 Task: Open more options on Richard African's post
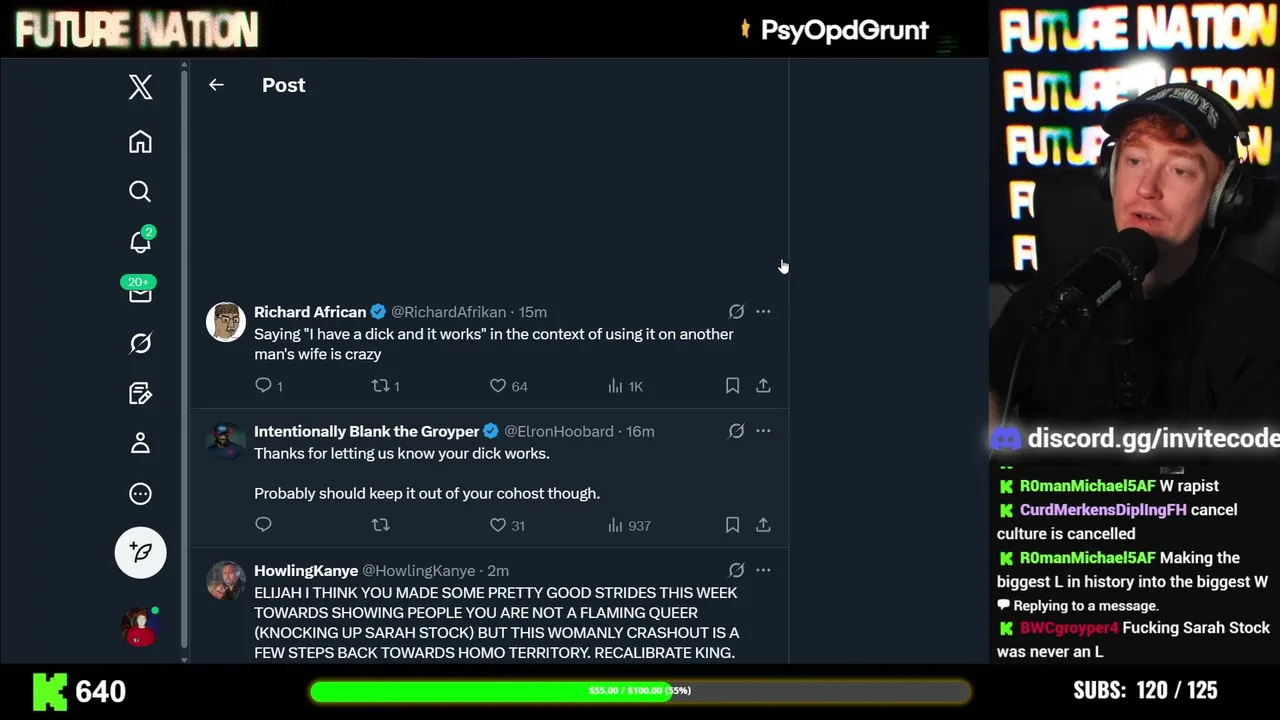[763, 312]
